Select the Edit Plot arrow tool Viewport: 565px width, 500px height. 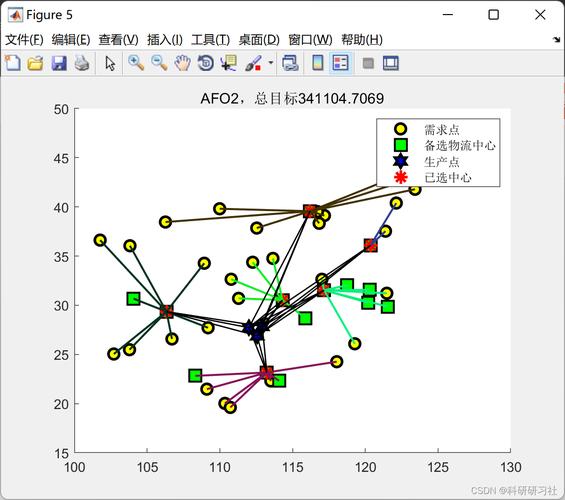click(x=110, y=63)
